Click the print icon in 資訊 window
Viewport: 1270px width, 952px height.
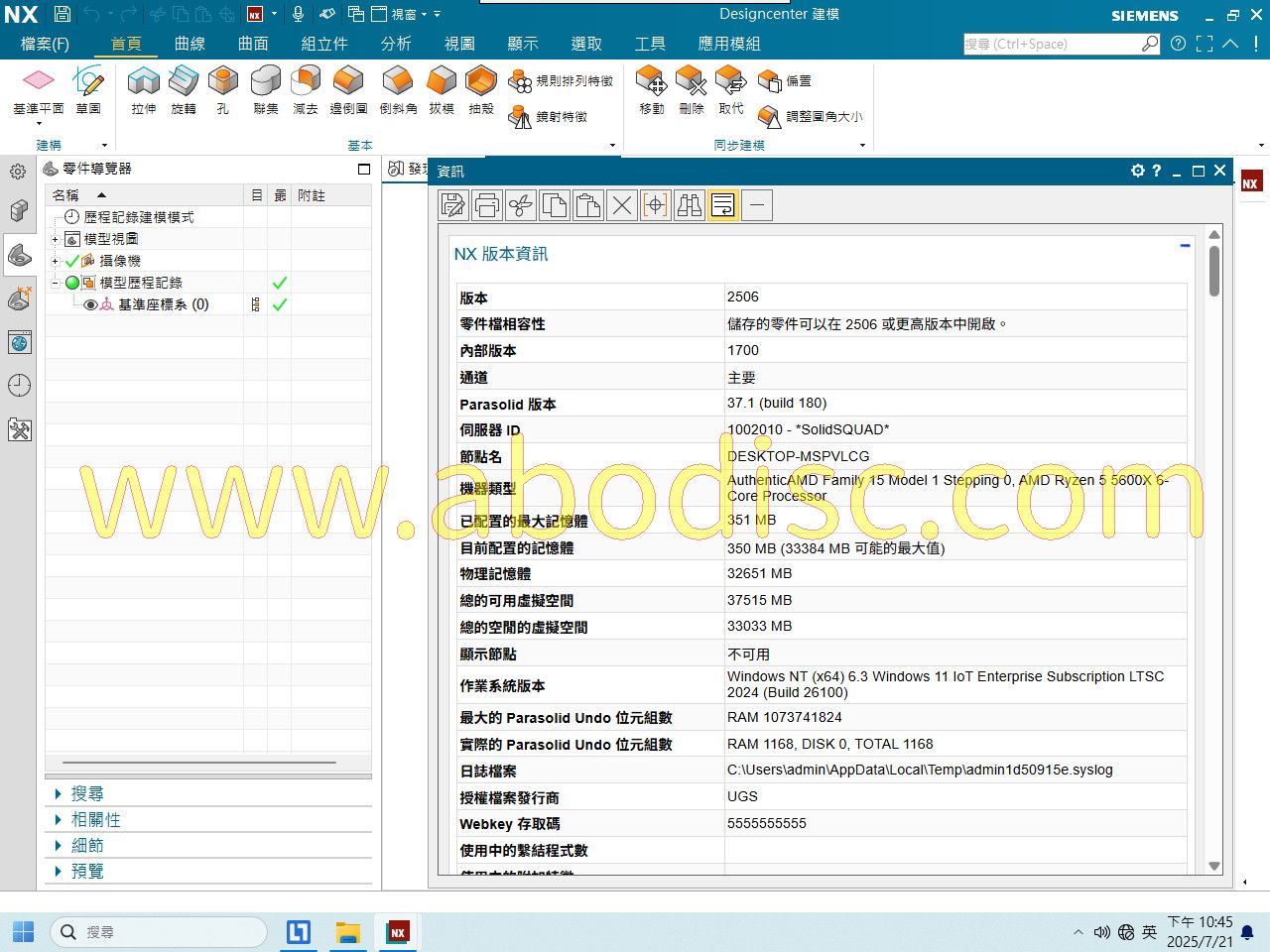pyautogui.click(x=487, y=205)
